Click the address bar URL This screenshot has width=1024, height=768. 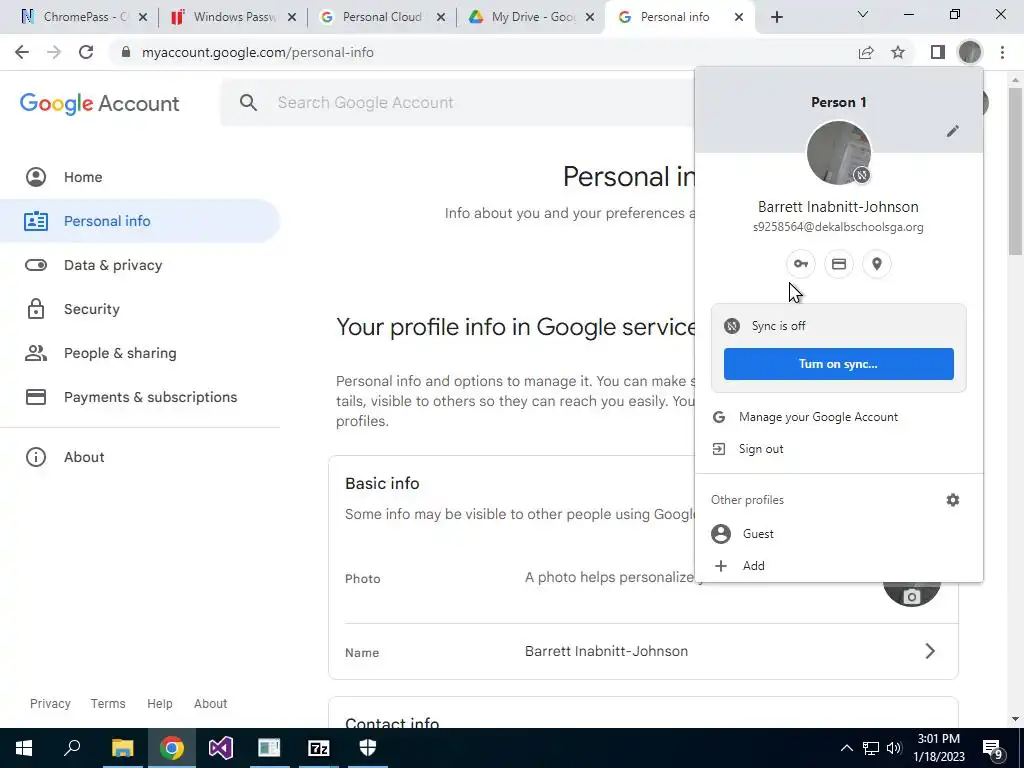[x=257, y=52]
